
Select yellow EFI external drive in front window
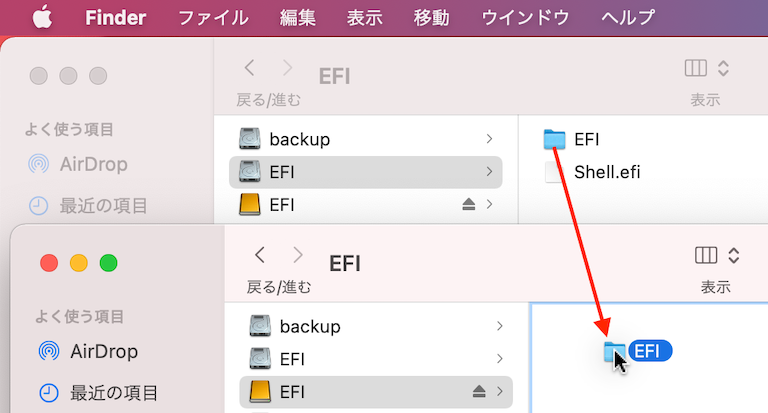(x=376, y=392)
